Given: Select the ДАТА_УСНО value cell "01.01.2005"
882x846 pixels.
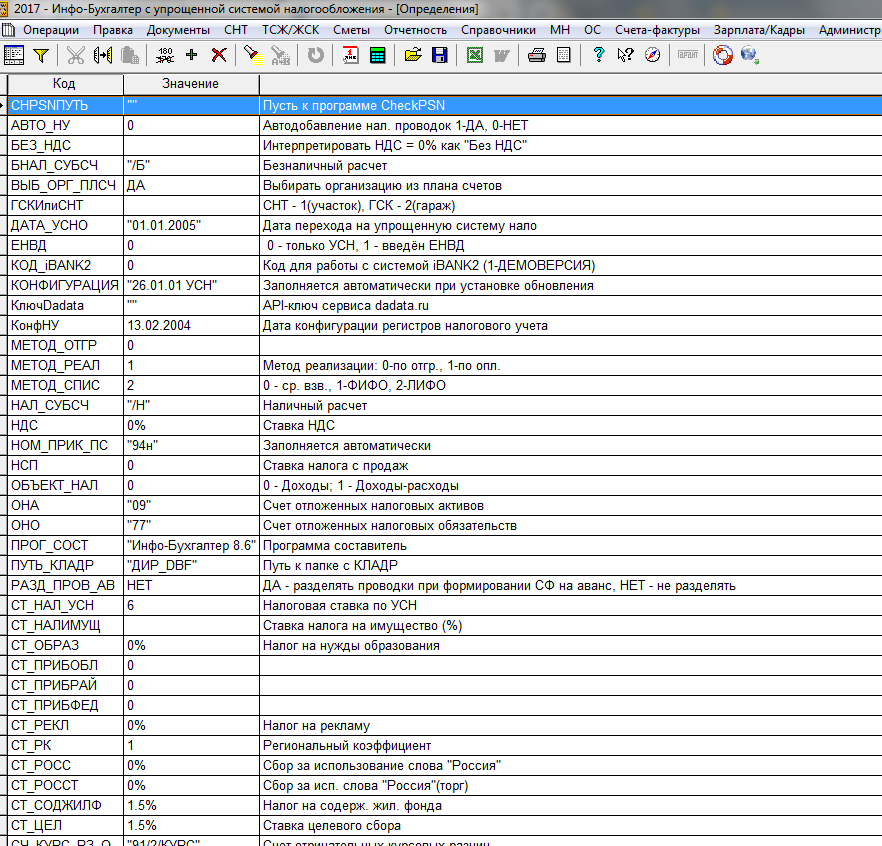Looking at the screenshot, I should (190, 226).
